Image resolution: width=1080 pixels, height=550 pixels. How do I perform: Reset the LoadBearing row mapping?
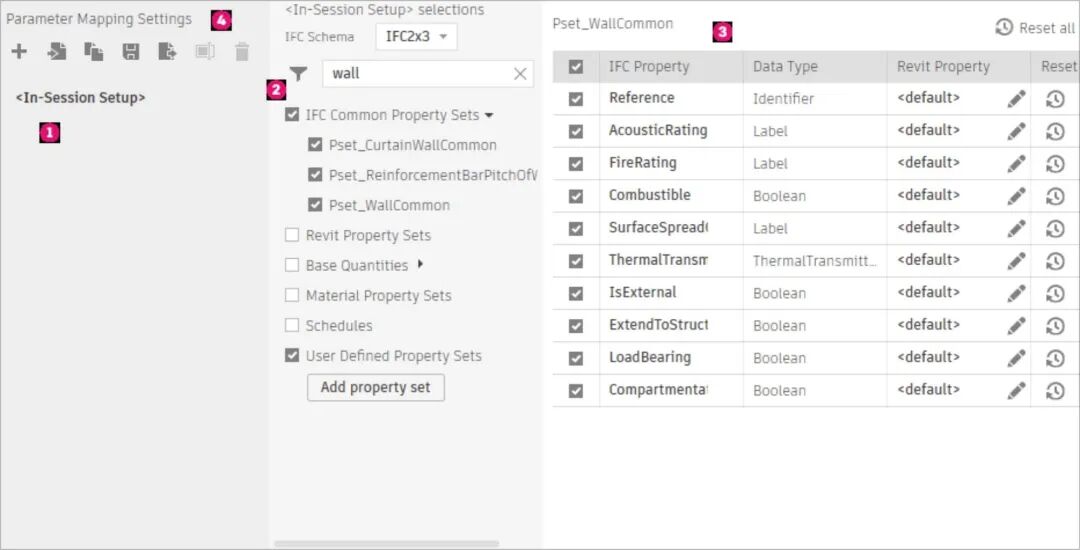tap(1055, 359)
